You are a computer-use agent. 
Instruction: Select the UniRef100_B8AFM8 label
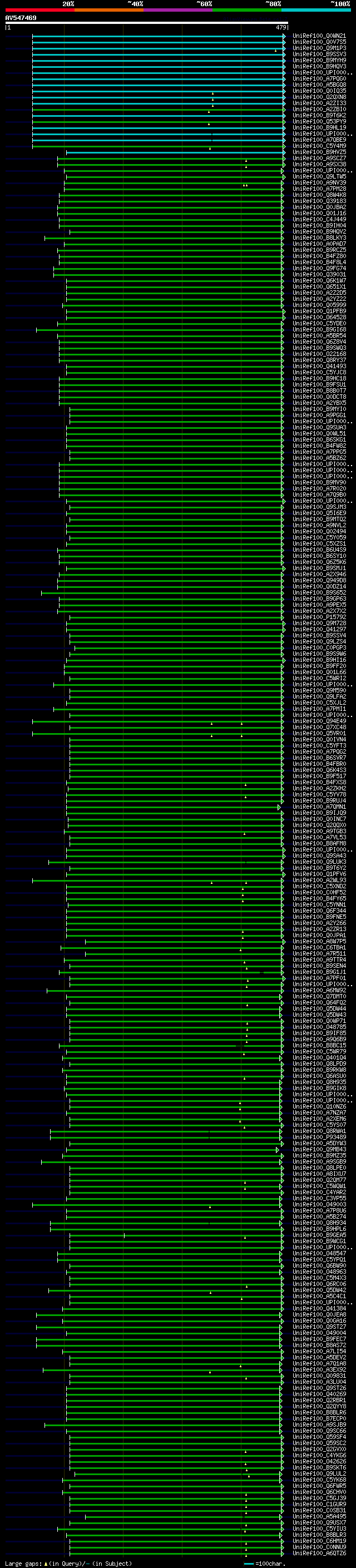319,844
